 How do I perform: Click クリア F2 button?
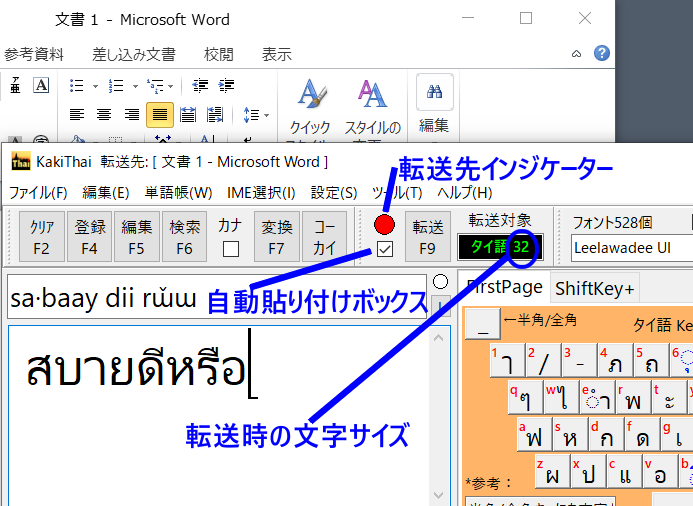click(x=42, y=236)
